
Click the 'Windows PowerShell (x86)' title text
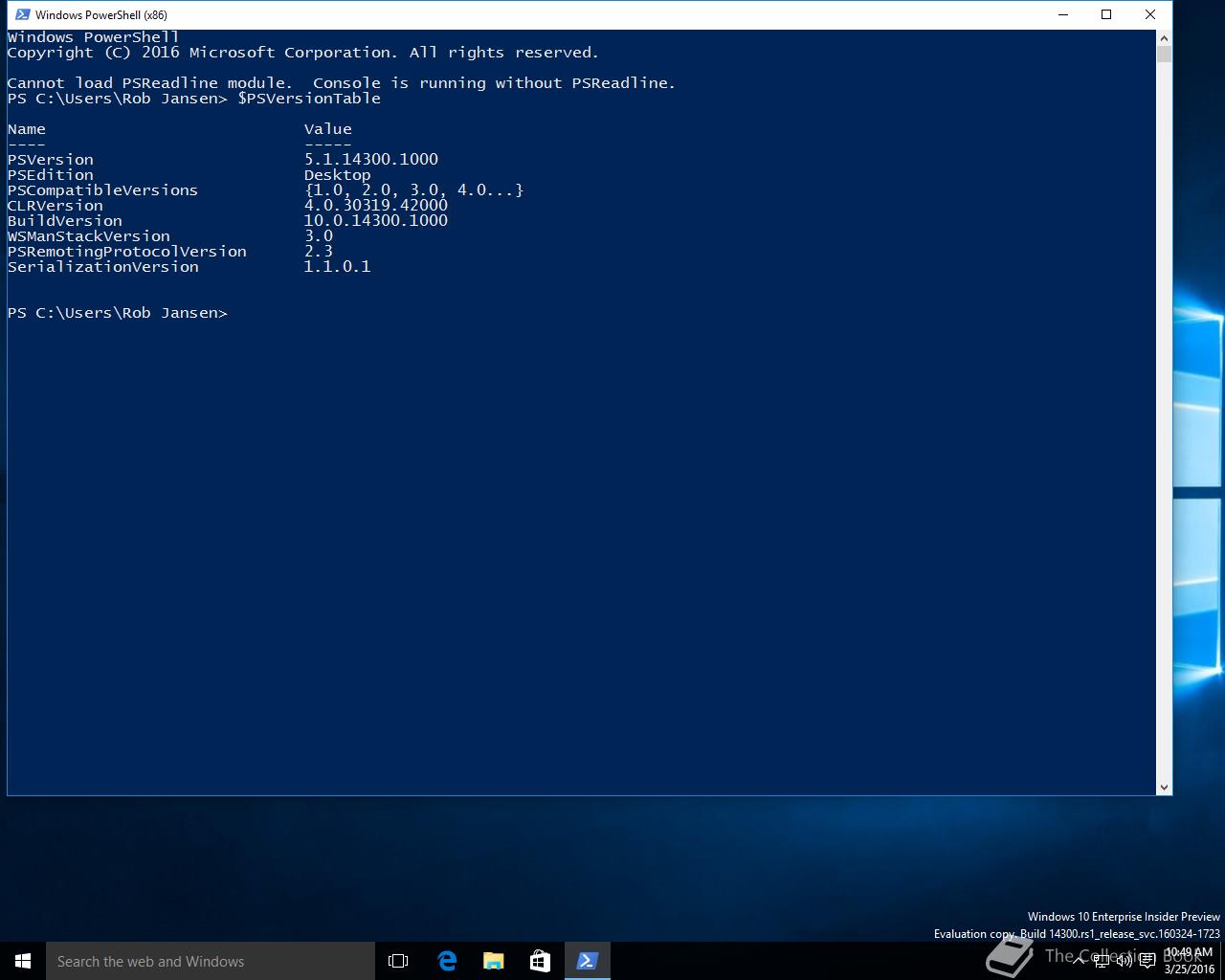[x=101, y=14]
